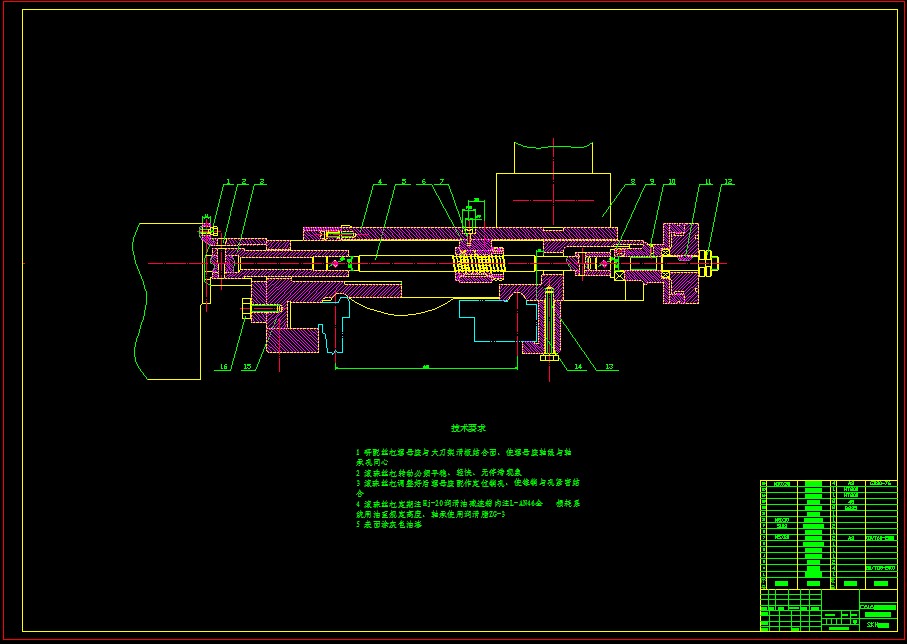The width and height of the screenshot is (907, 644).
Task: Select part callout number '4'
Action: (x=379, y=182)
